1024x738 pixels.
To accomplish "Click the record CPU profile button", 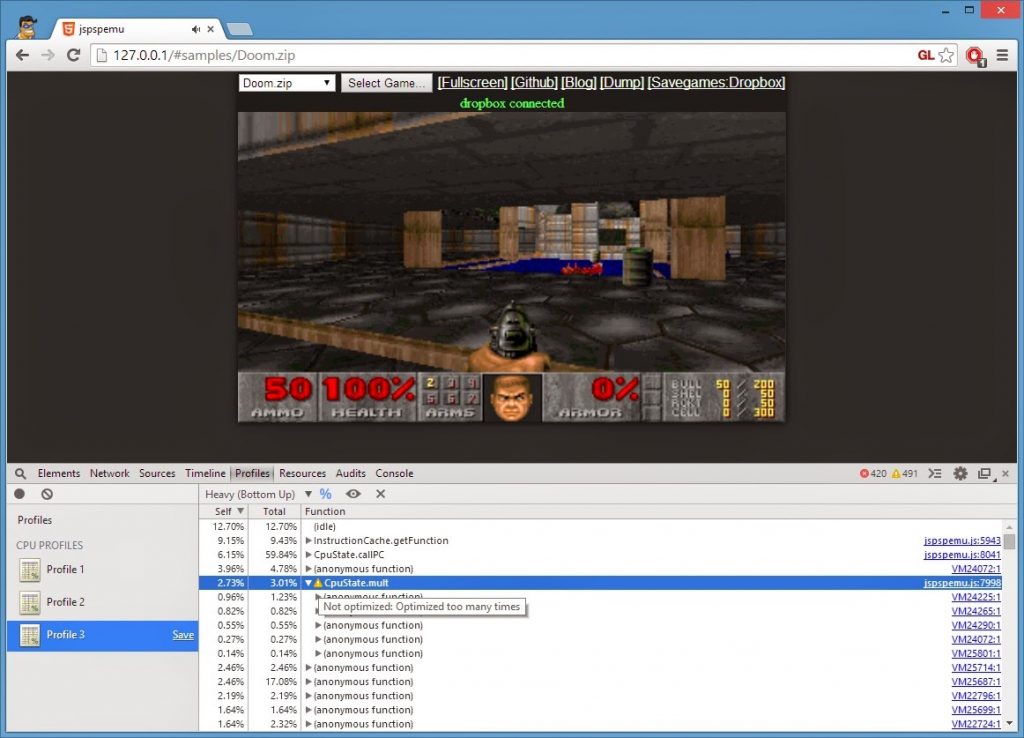I will pyautogui.click(x=20, y=494).
